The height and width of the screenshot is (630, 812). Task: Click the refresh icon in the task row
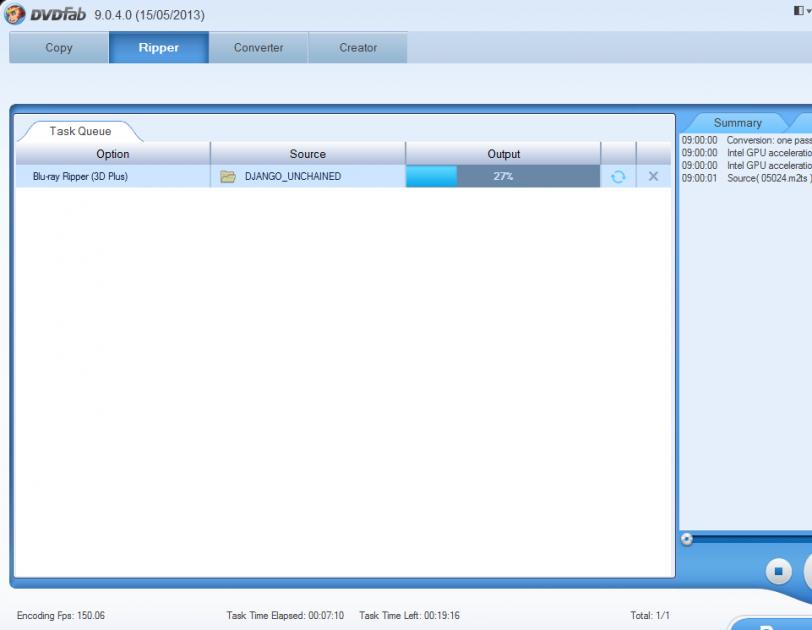click(x=618, y=177)
